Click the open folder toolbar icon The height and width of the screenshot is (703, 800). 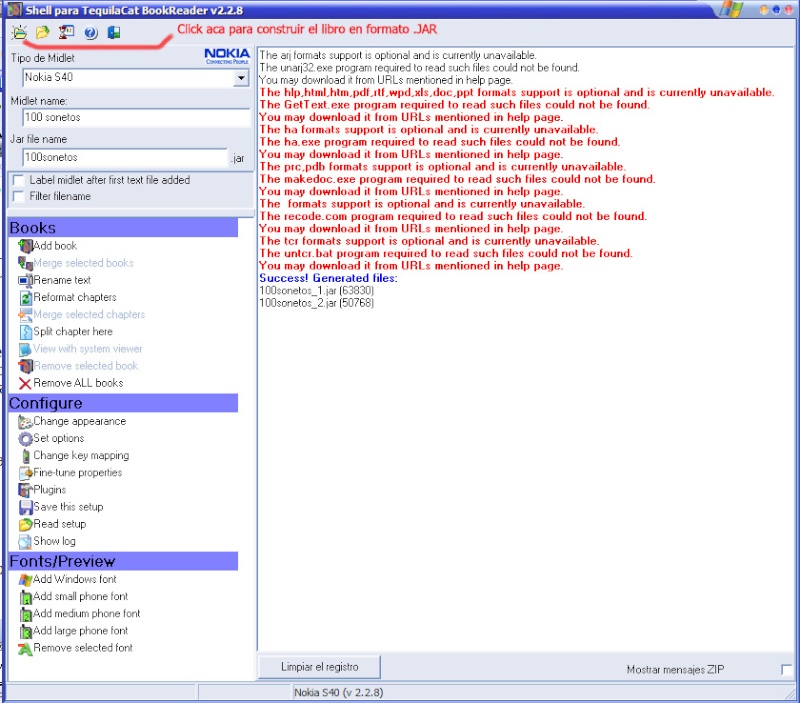(42, 33)
